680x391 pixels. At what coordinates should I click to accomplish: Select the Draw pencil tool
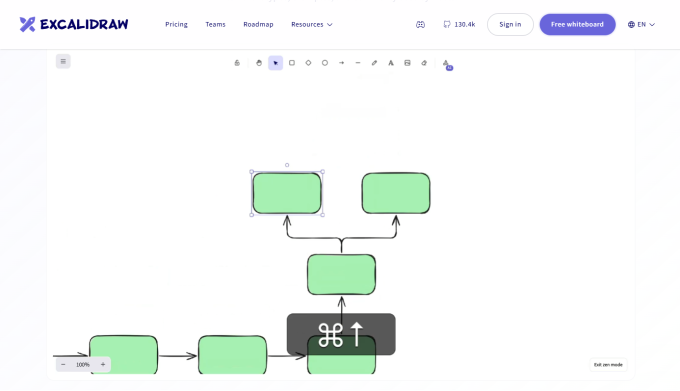(374, 63)
